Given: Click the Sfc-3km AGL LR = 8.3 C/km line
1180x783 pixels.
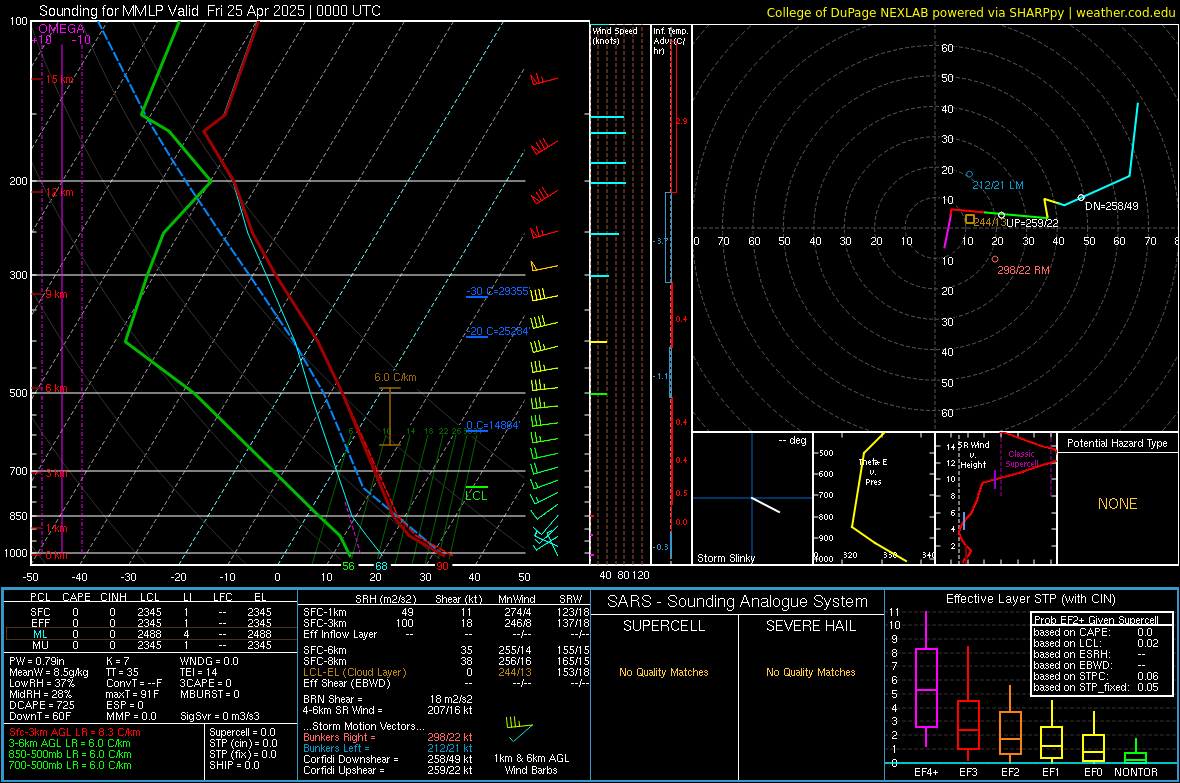Looking at the screenshot, I should [75, 732].
